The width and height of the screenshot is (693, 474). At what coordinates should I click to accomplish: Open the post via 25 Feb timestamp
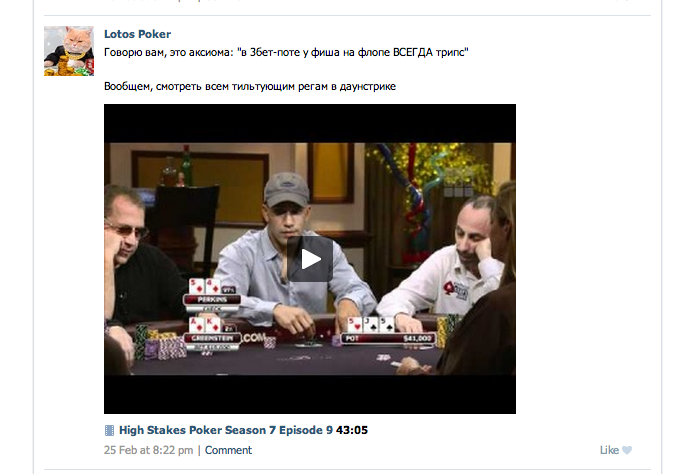pos(148,450)
